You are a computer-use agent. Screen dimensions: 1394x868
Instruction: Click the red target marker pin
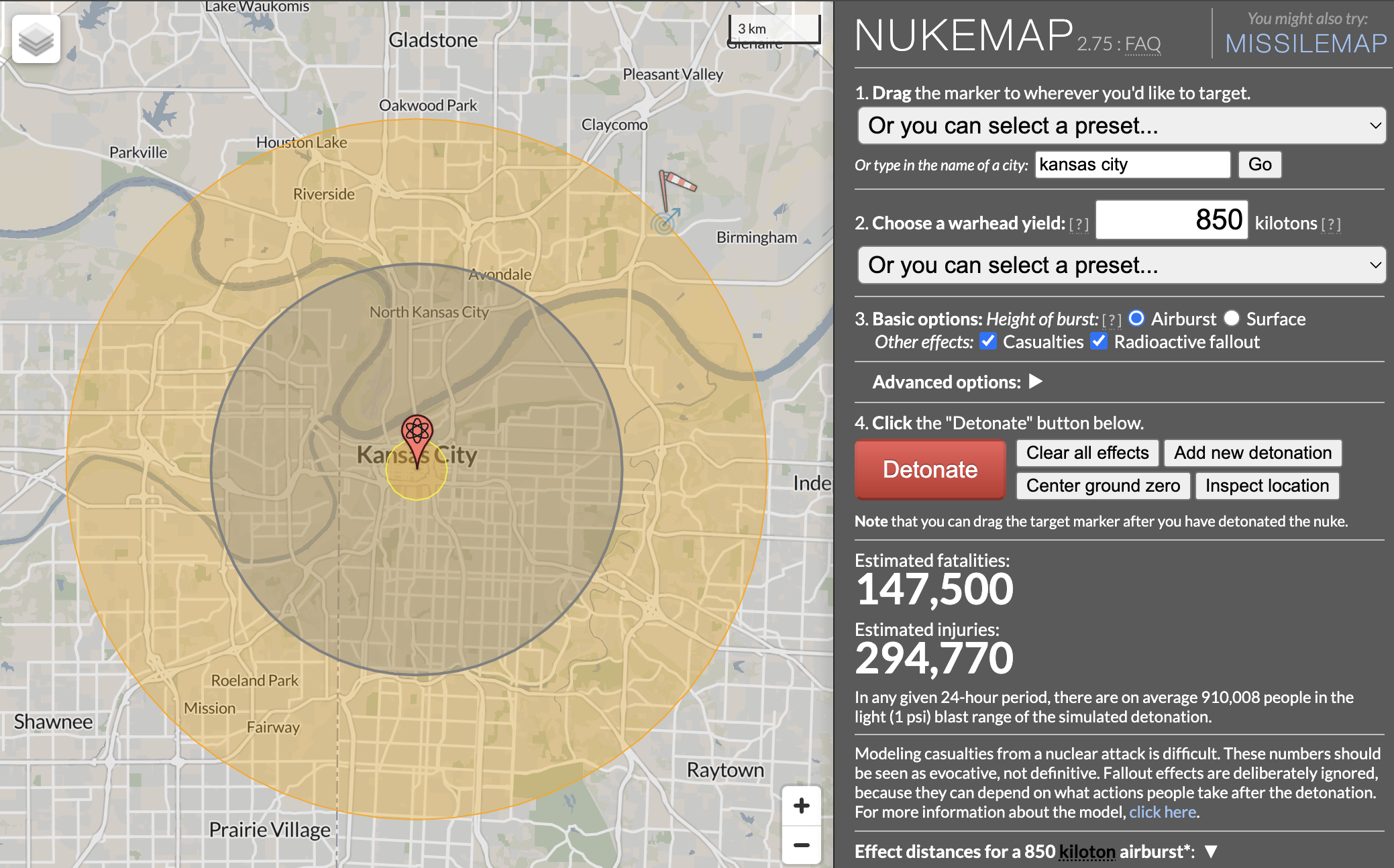coord(417,441)
